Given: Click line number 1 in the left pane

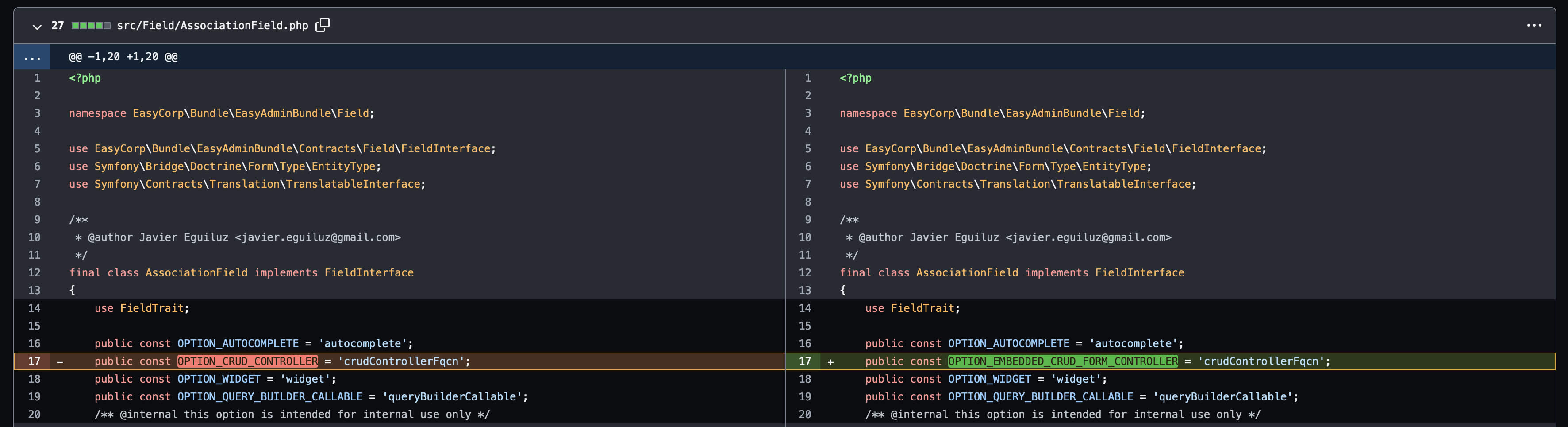Looking at the screenshot, I should pos(37,78).
